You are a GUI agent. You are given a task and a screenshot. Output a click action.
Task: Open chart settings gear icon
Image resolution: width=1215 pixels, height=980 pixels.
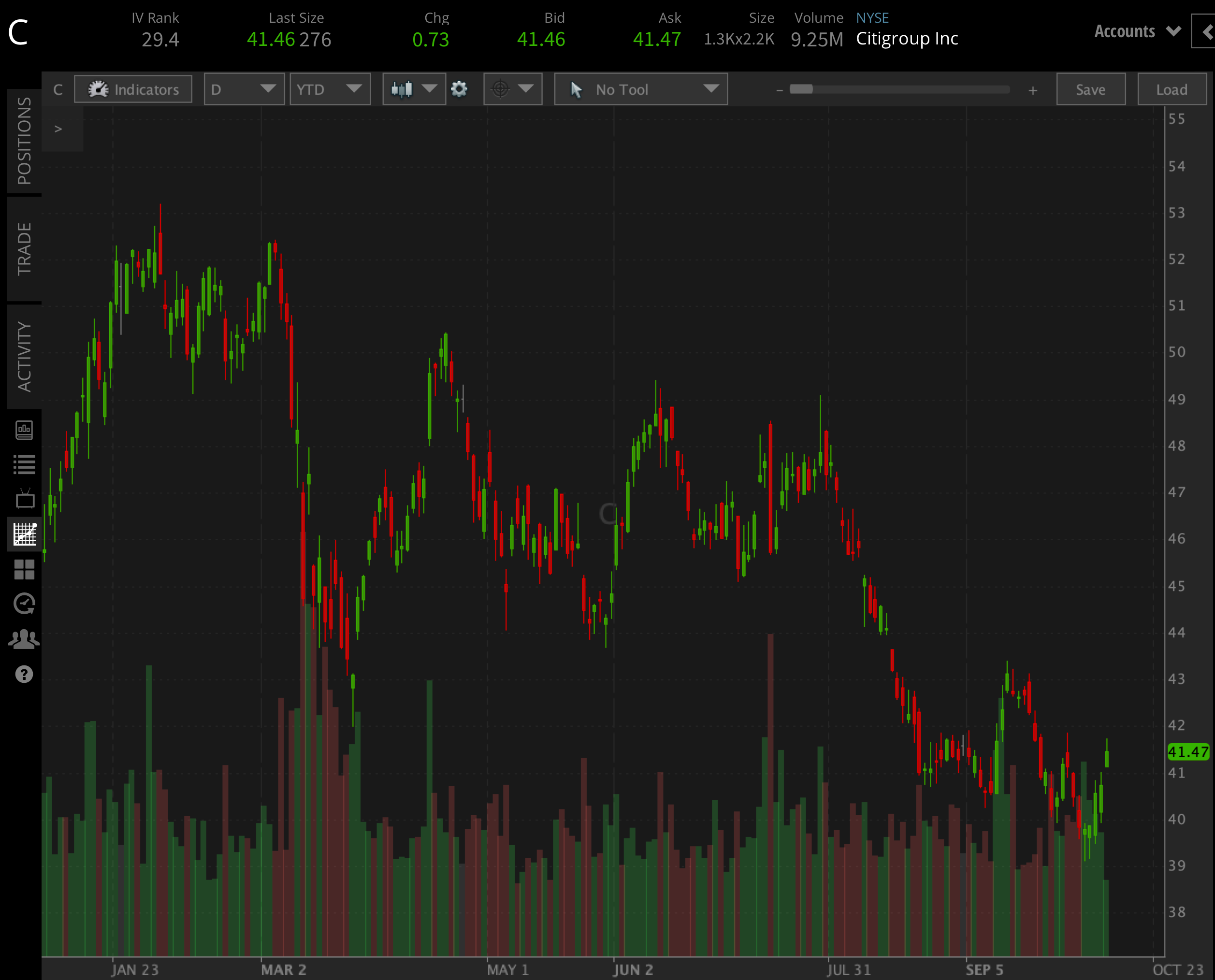(459, 89)
